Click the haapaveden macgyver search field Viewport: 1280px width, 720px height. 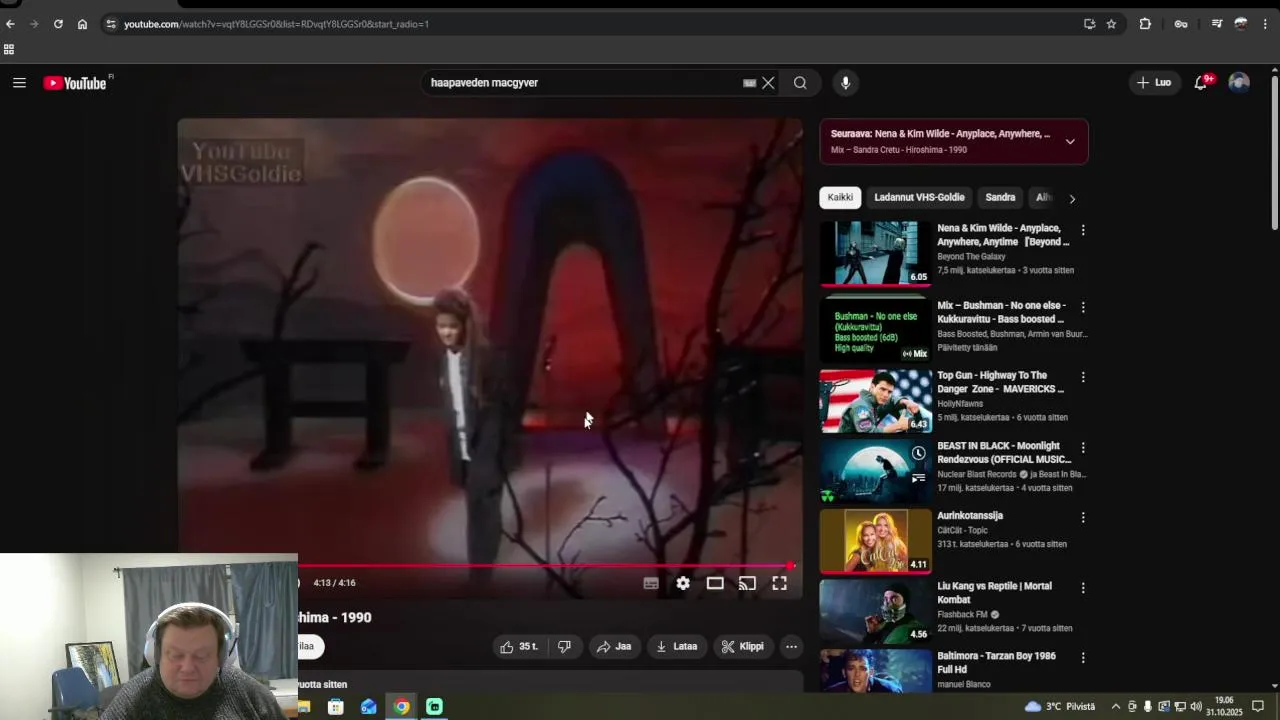582,83
